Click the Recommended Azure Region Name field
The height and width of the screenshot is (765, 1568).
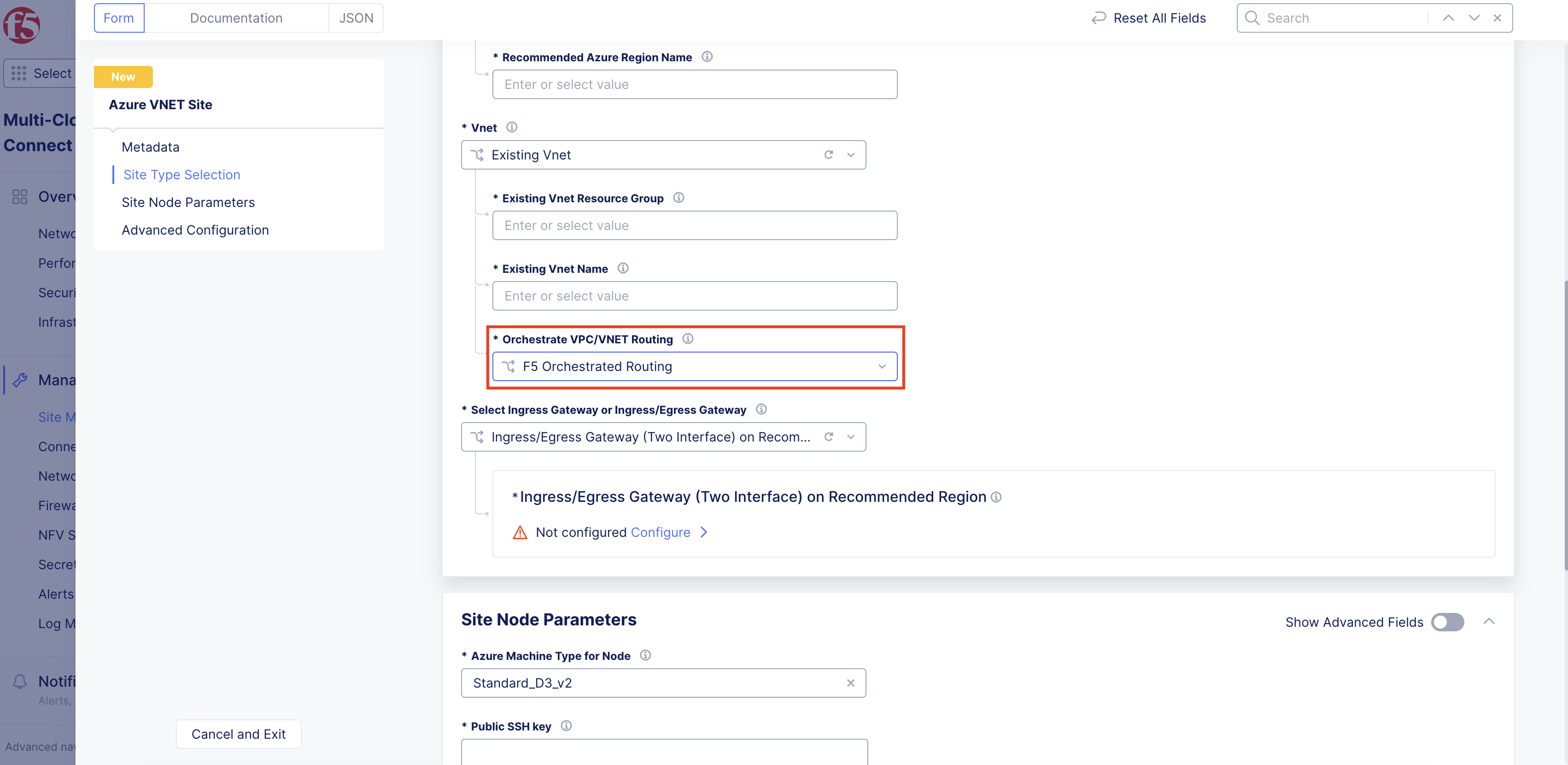[695, 84]
